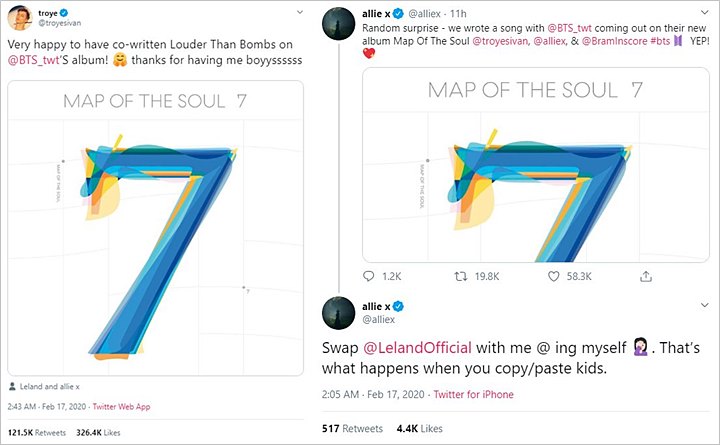View the 121.5K Retweets list

click(x=37, y=433)
